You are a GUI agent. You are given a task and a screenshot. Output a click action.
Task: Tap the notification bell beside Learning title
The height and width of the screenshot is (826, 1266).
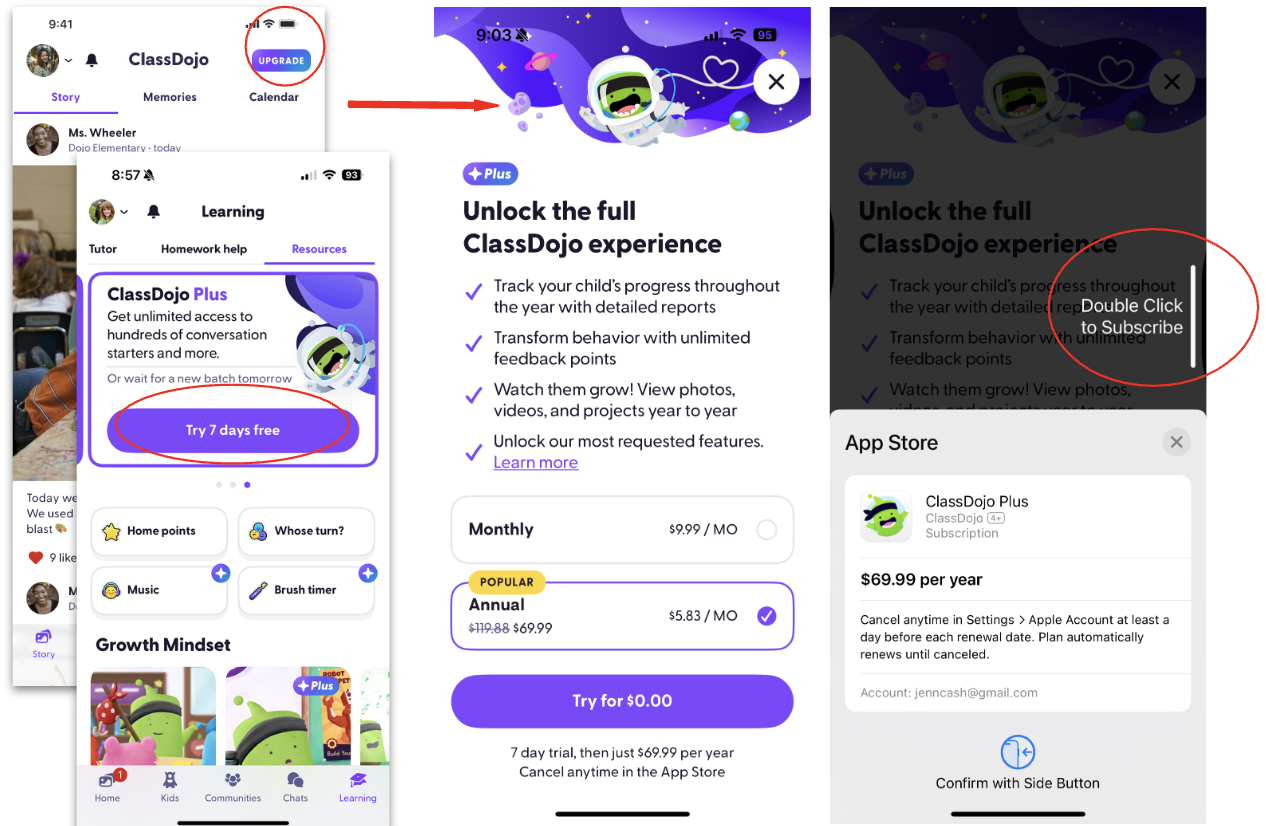(x=153, y=212)
